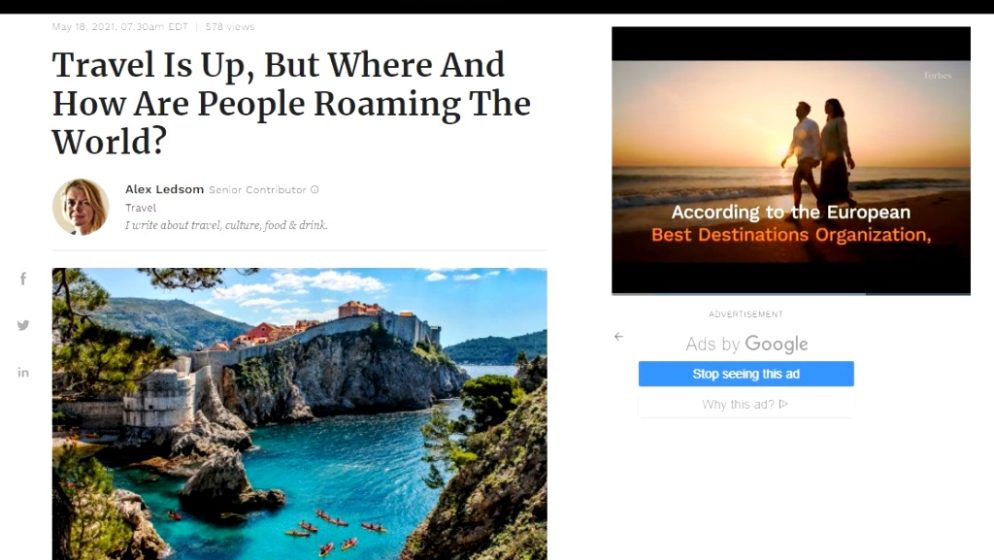994x560 pixels.
Task: Share the article on Twitter
Action: point(23,325)
